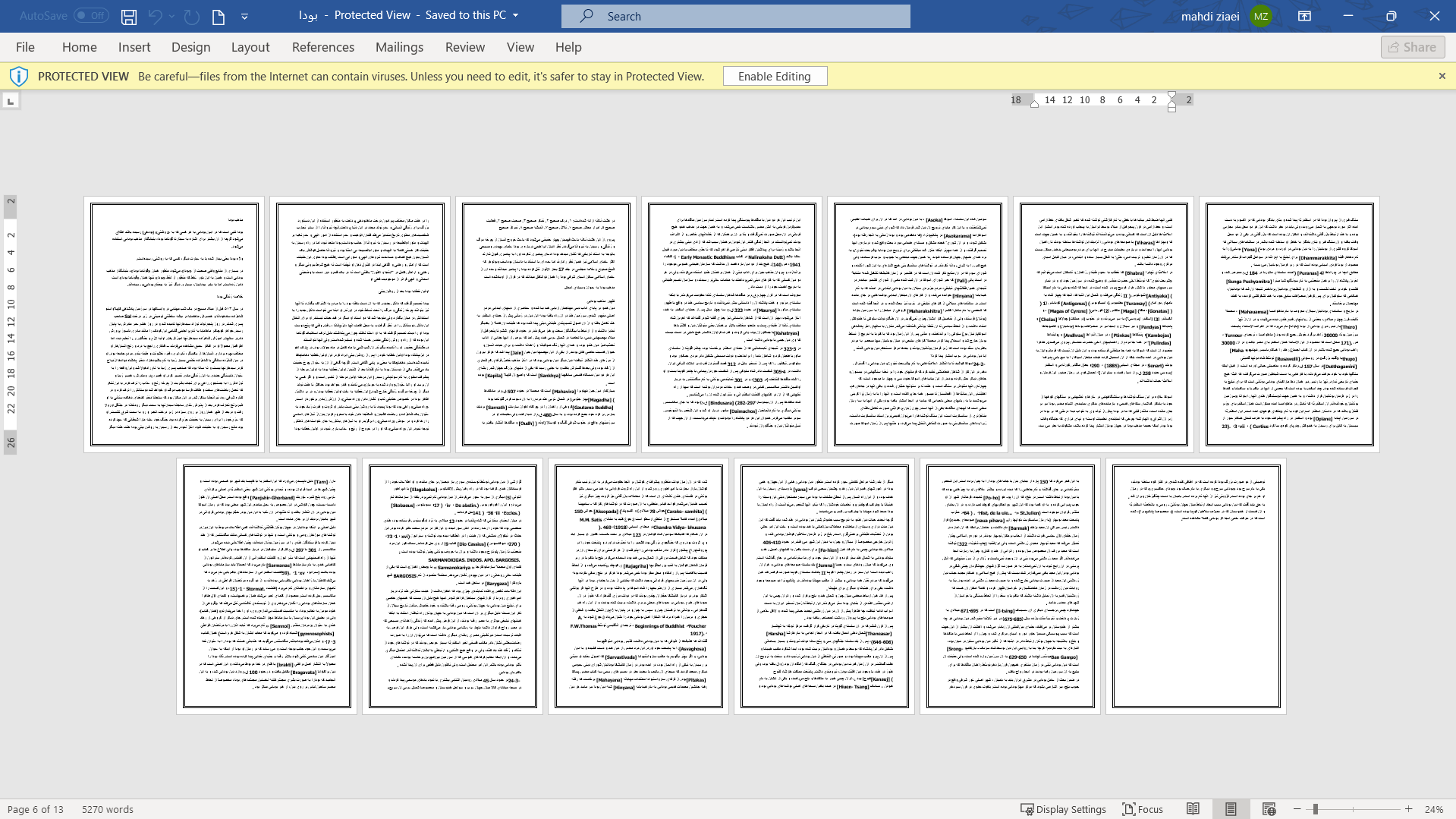Switch to Web Layout view icon

[1269, 809]
